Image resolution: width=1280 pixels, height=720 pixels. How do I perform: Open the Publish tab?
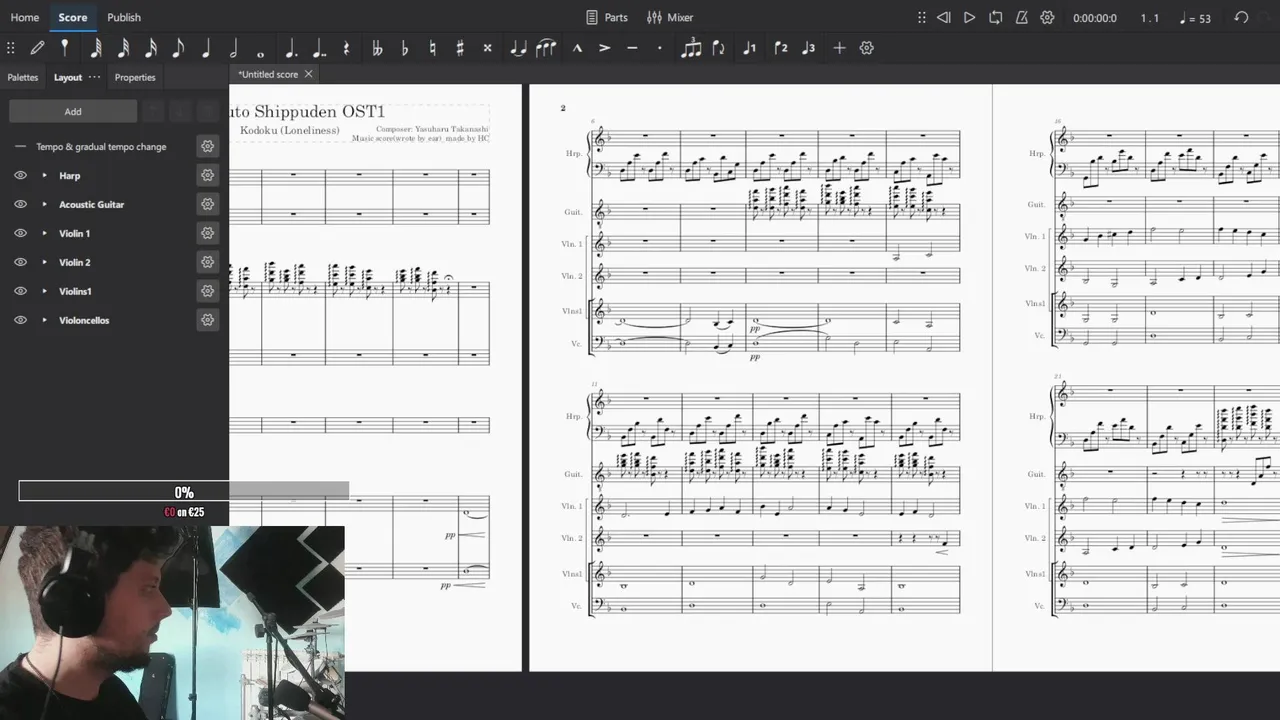pyautogui.click(x=124, y=17)
